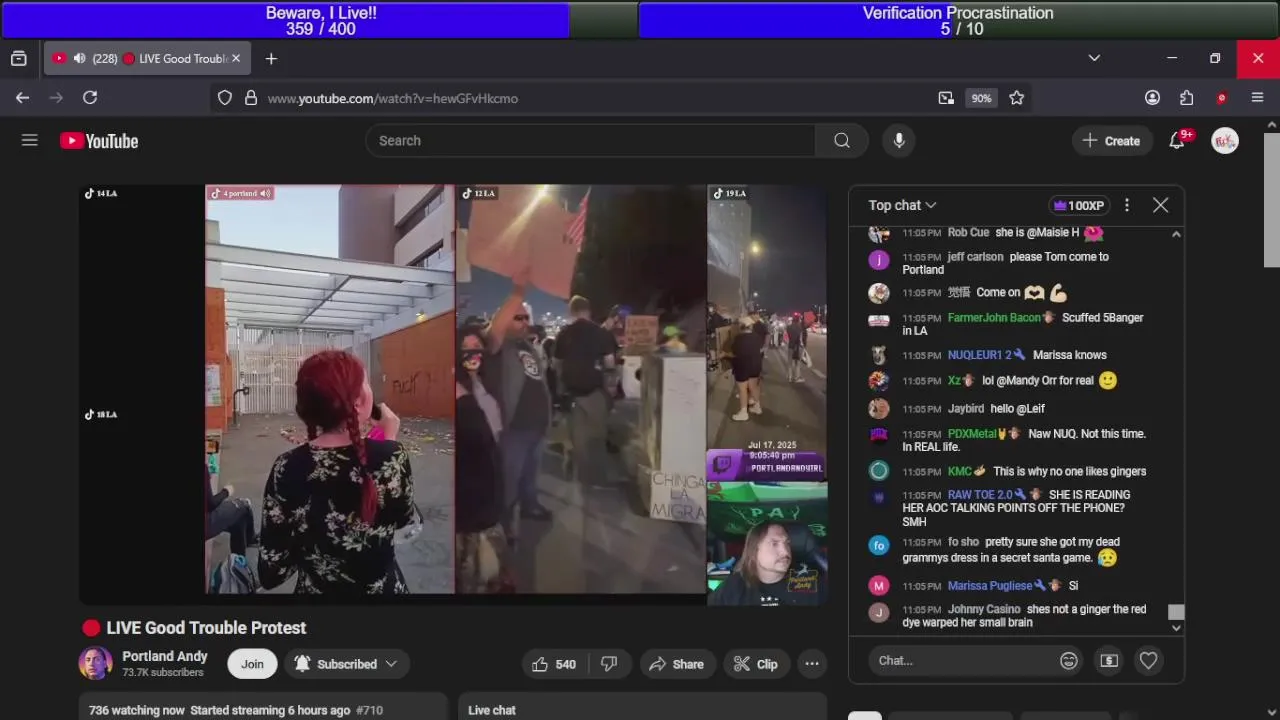Click the Verification Procrastination progress bar
The width and height of the screenshot is (1280, 720).
(x=958, y=20)
